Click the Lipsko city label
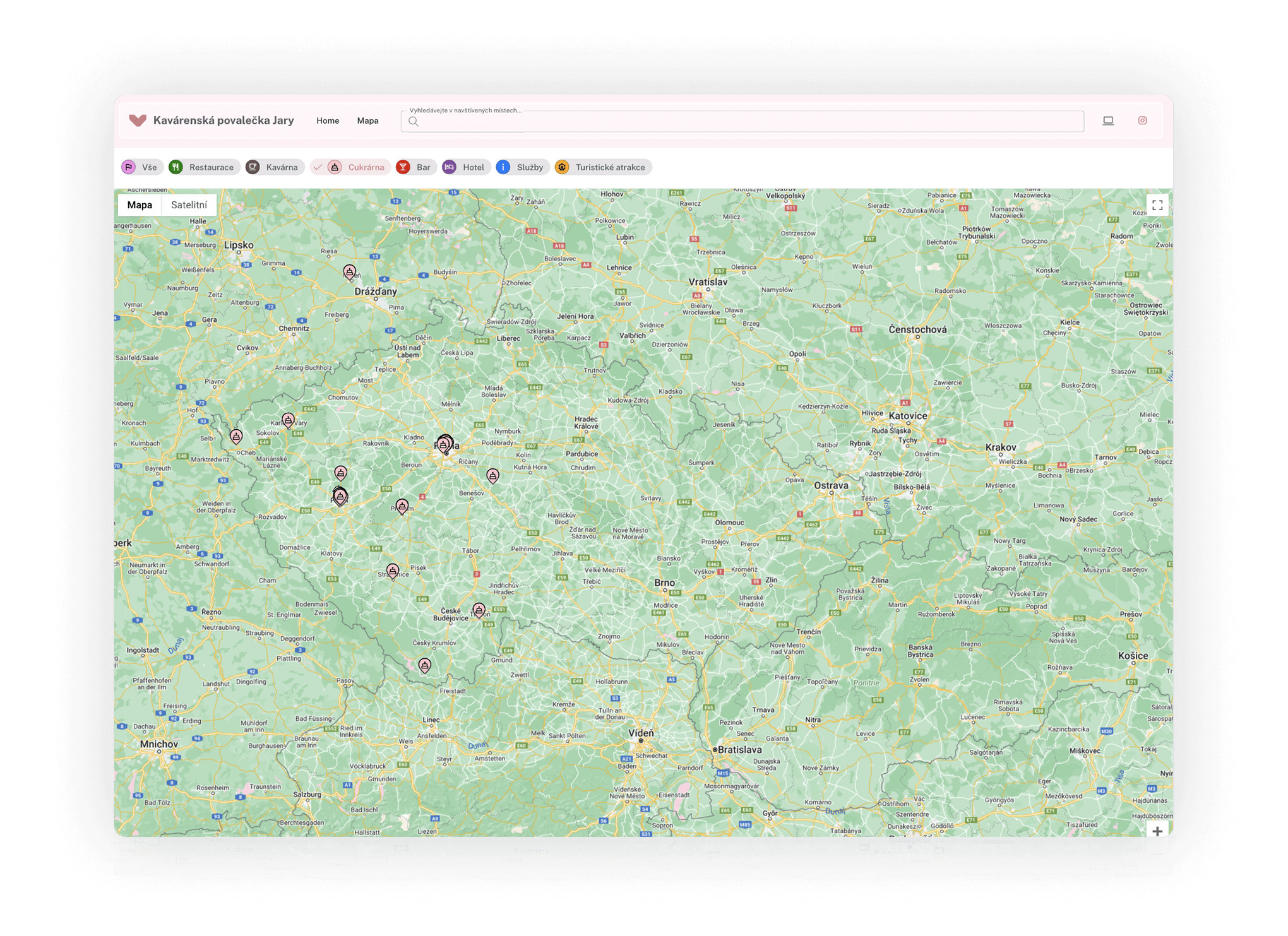Viewport: 1288px width, 936px height. pyautogui.click(x=239, y=245)
